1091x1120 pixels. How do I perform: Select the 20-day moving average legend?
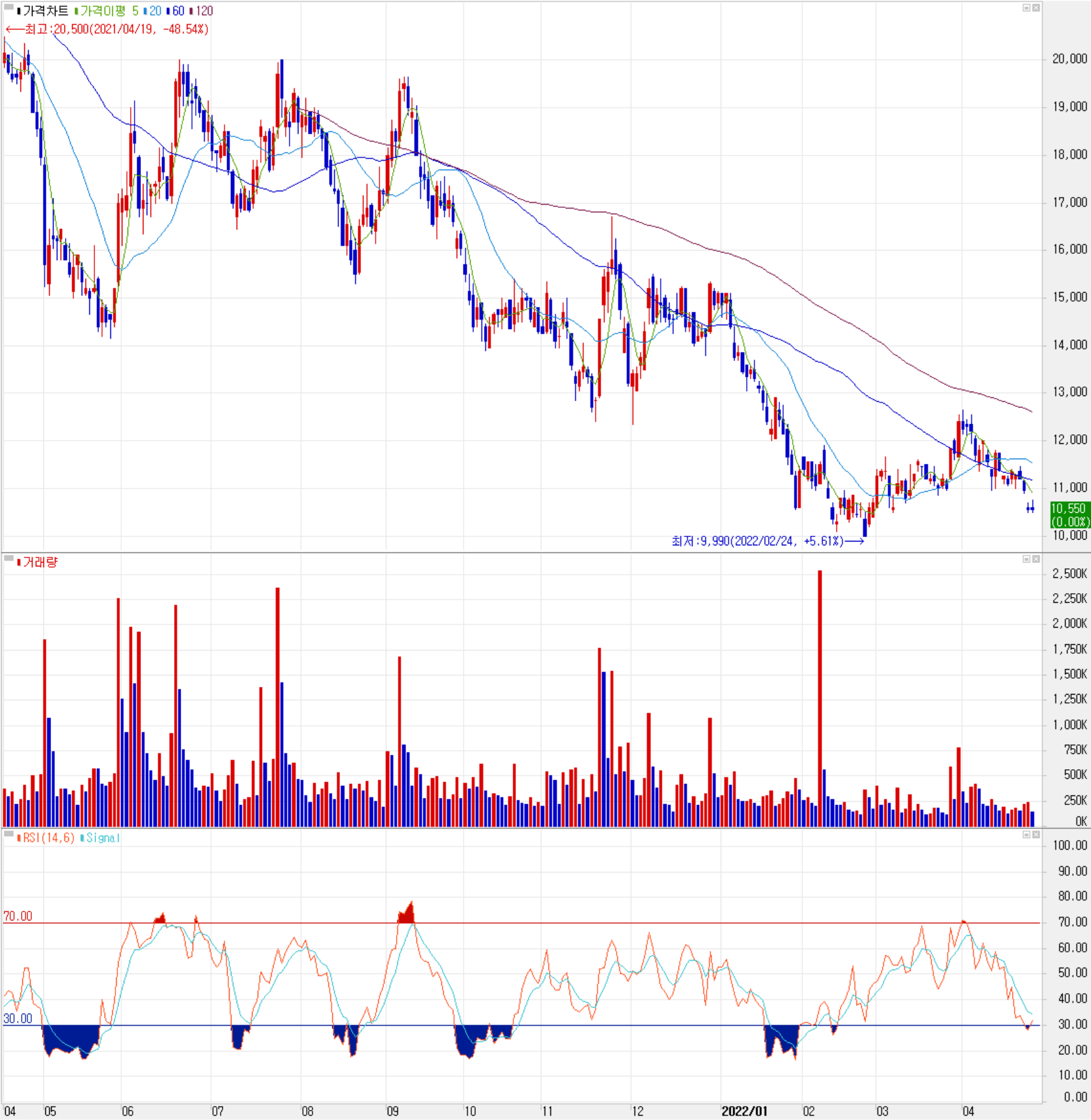[152, 11]
